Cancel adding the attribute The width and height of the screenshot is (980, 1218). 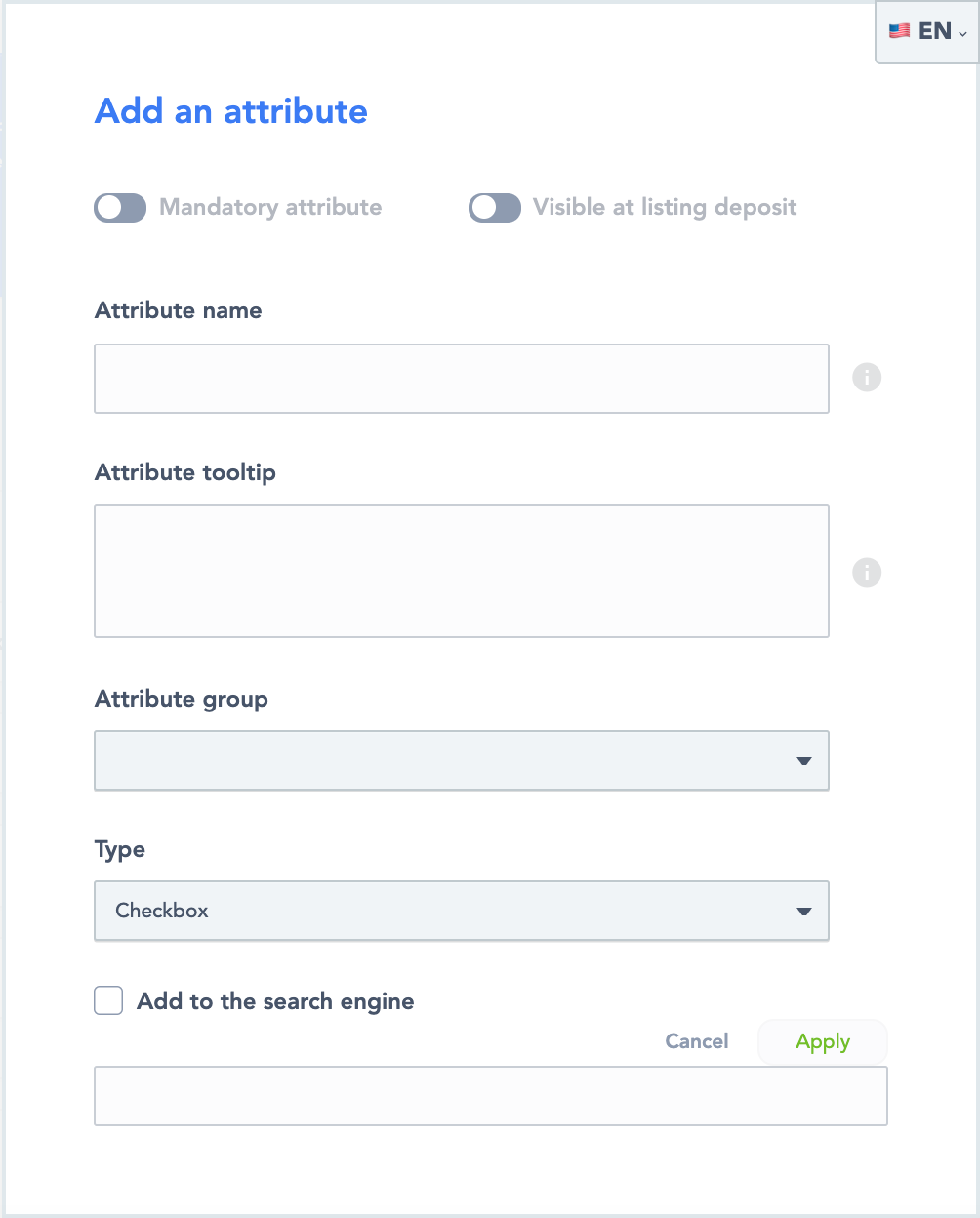[697, 1041]
